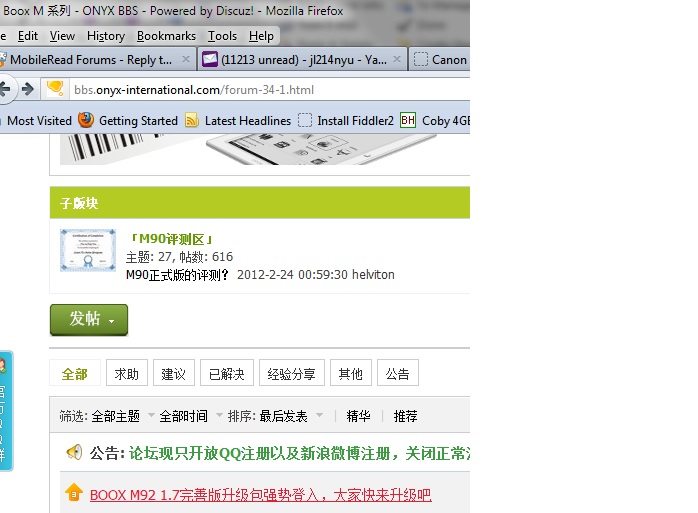Click the orange pinned thread arrow icon
This screenshot has width=698, height=513.
click(x=74, y=493)
